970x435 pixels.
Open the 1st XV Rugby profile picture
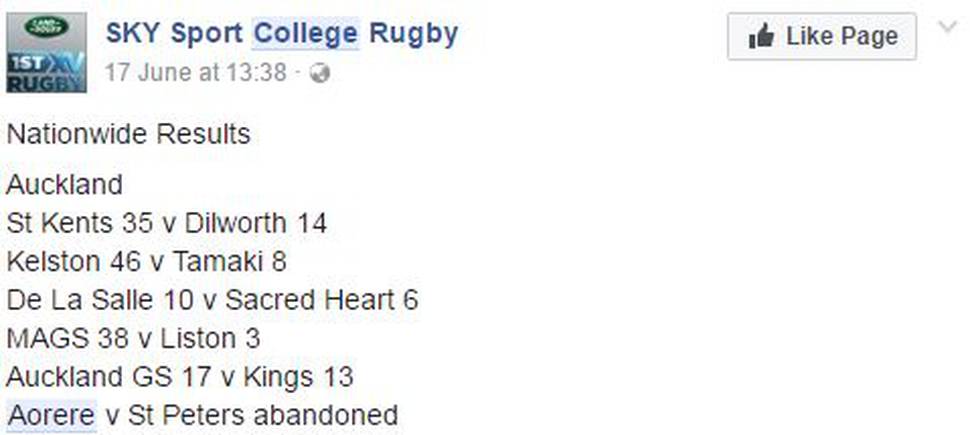tap(46, 53)
